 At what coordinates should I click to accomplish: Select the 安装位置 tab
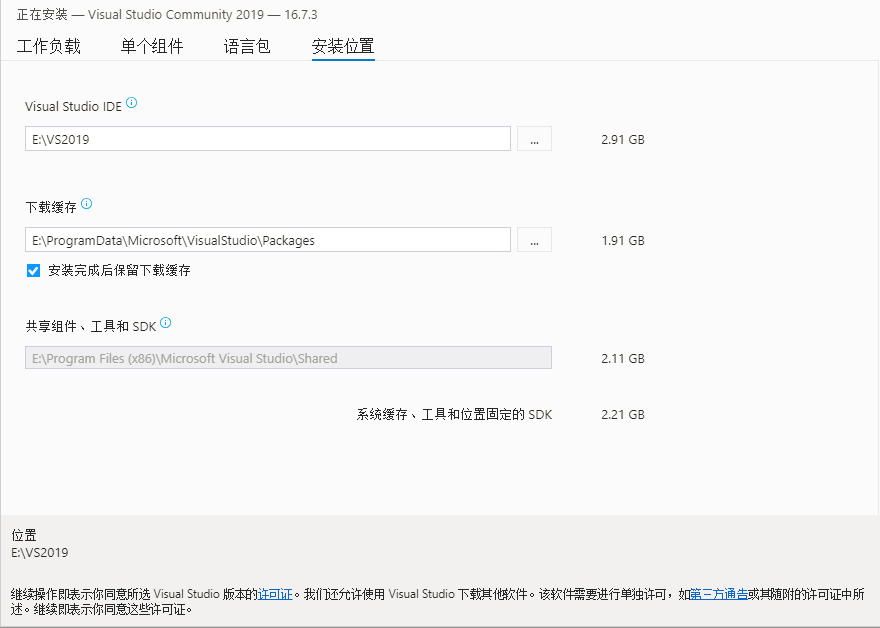coord(343,46)
